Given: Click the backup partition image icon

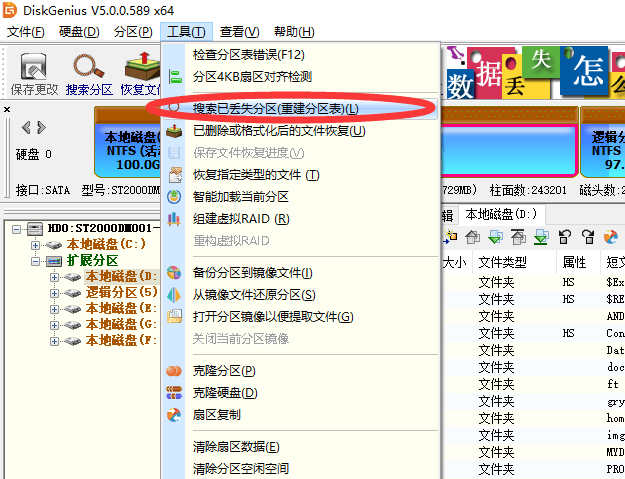Looking at the screenshot, I should (x=174, y=273).
